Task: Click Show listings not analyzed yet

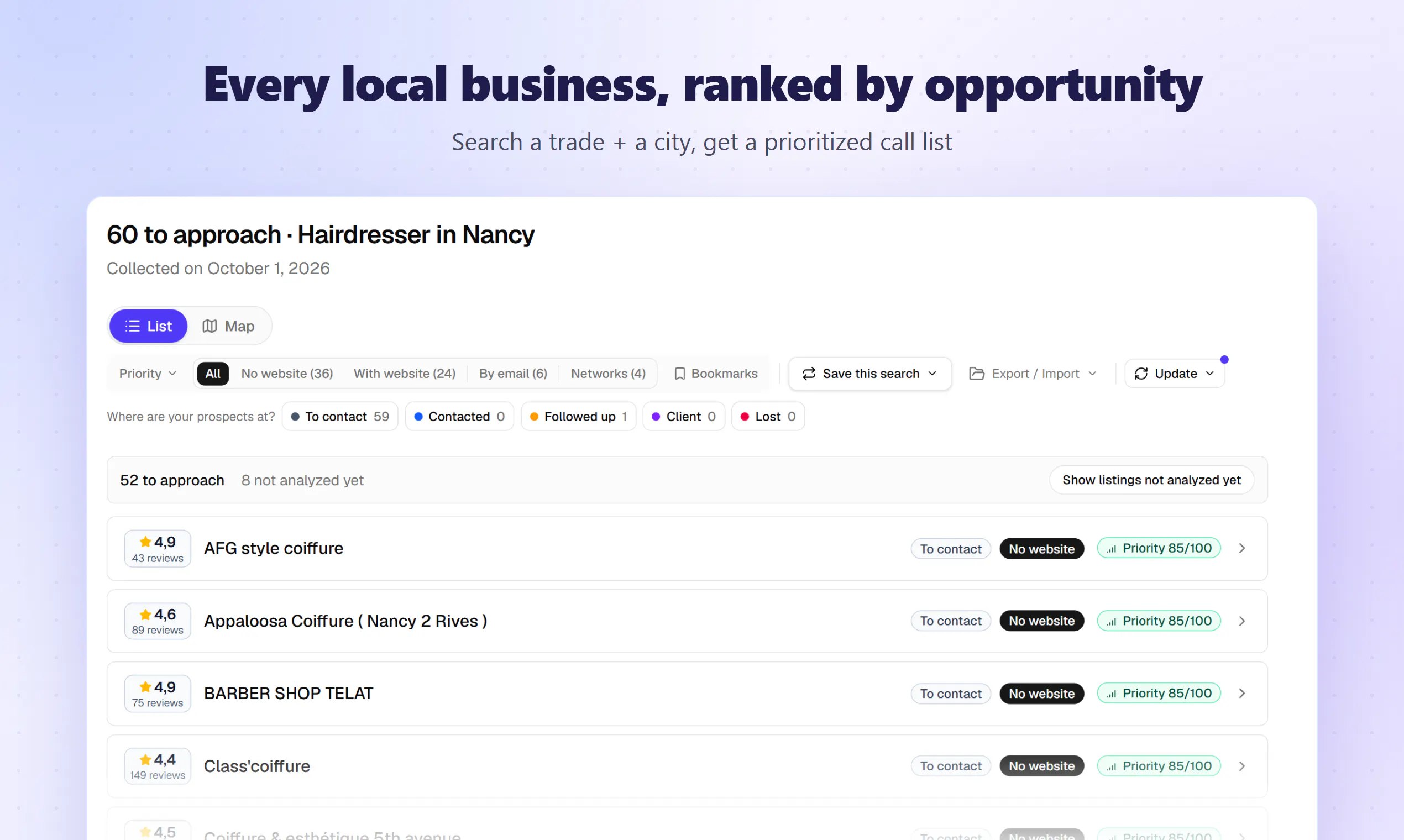Action: tap(1151, 480)
